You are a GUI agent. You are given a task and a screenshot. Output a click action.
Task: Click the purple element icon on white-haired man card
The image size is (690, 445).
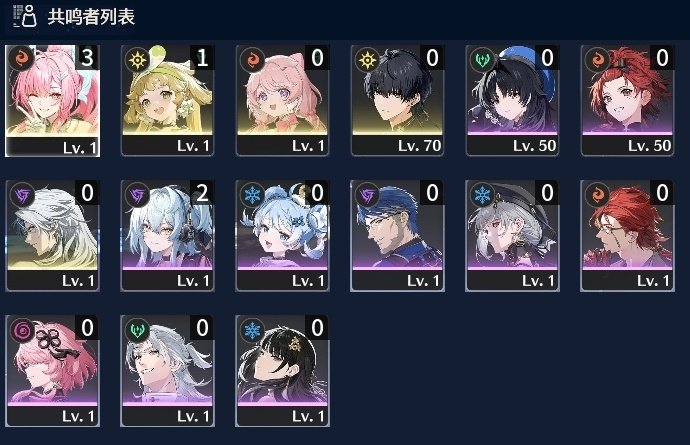pos(22,194)
